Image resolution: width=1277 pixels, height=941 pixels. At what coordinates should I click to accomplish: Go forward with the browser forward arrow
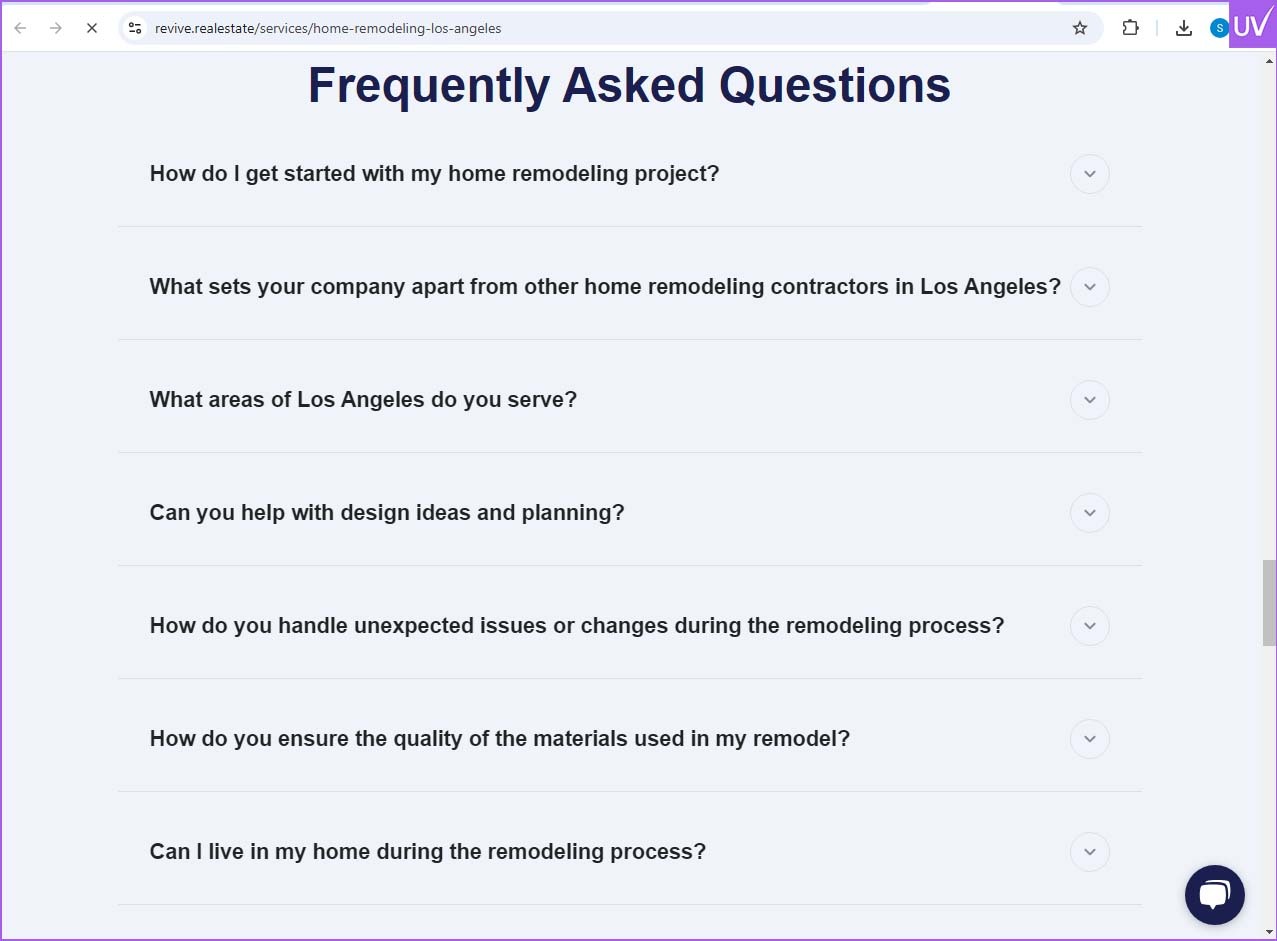click(x=56, y=28)
